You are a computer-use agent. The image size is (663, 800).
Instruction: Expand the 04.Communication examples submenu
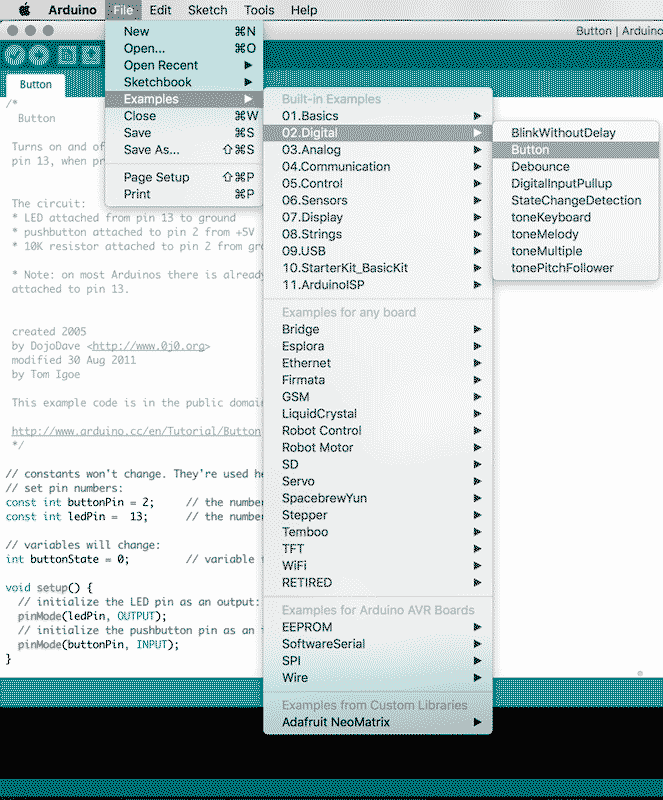click(378, 166)
